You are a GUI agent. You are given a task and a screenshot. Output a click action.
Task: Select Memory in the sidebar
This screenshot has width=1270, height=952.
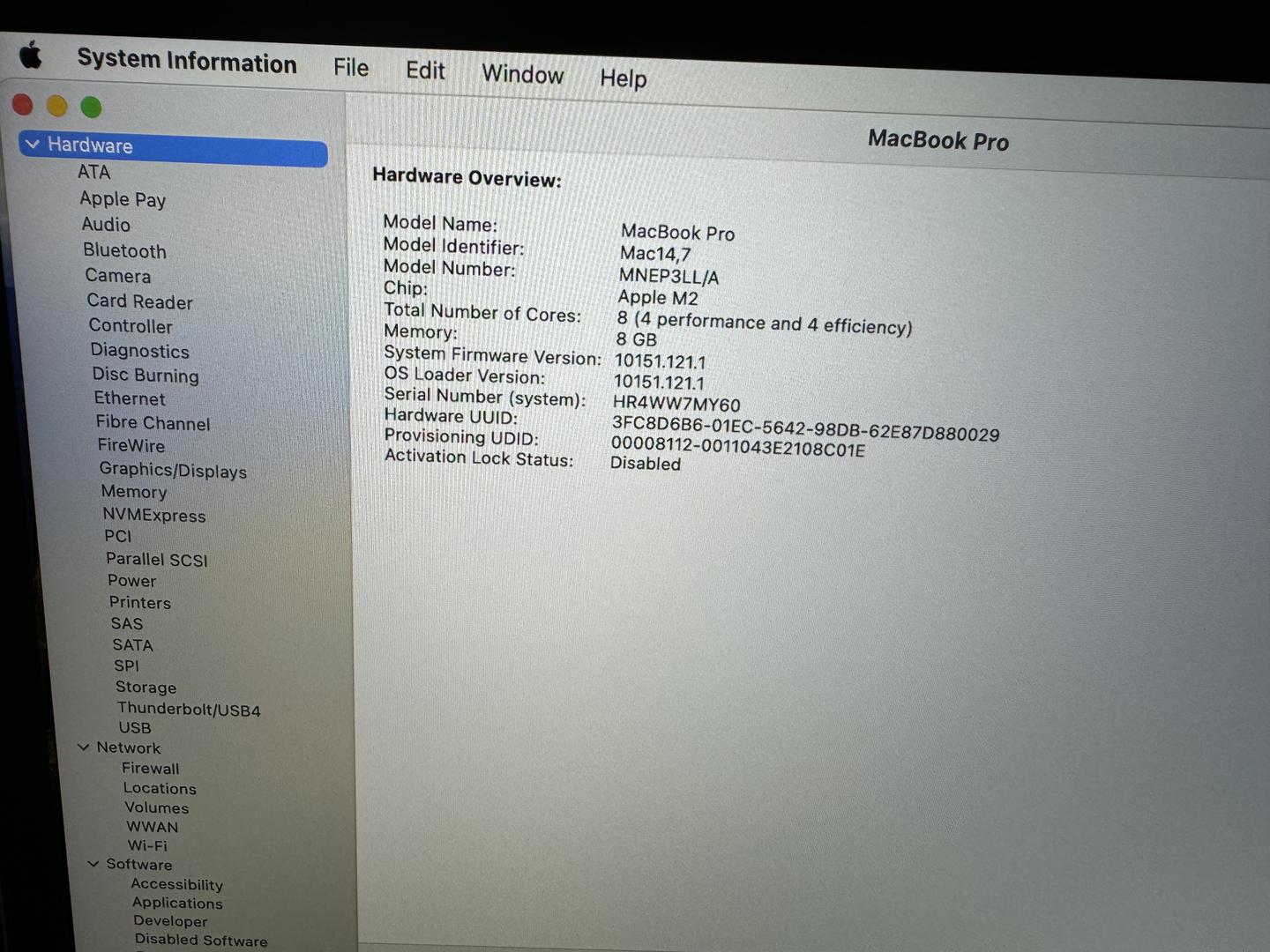tap(133, 492)
